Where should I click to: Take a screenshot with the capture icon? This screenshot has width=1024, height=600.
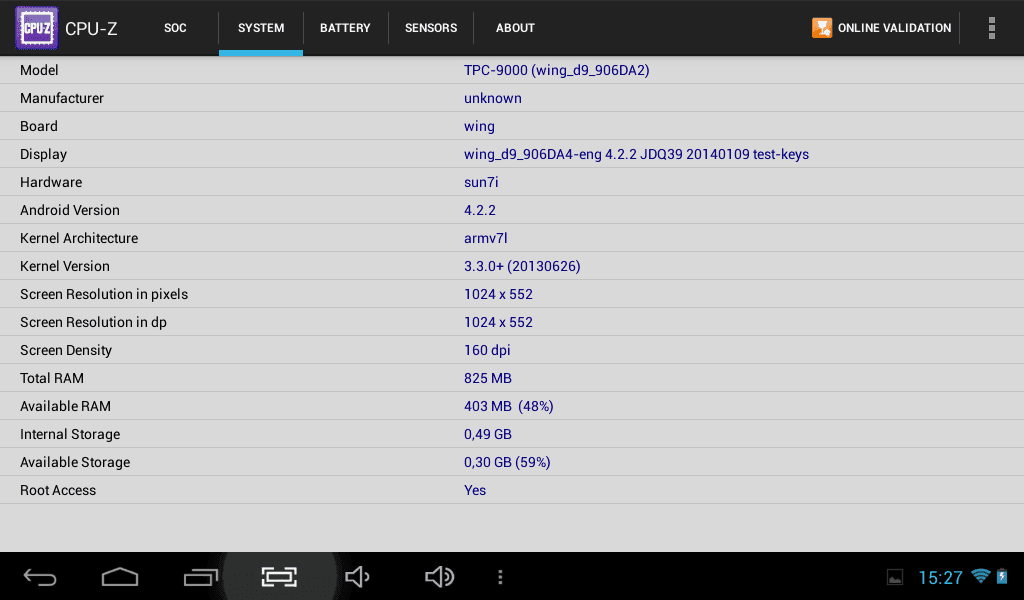[280, 577]
